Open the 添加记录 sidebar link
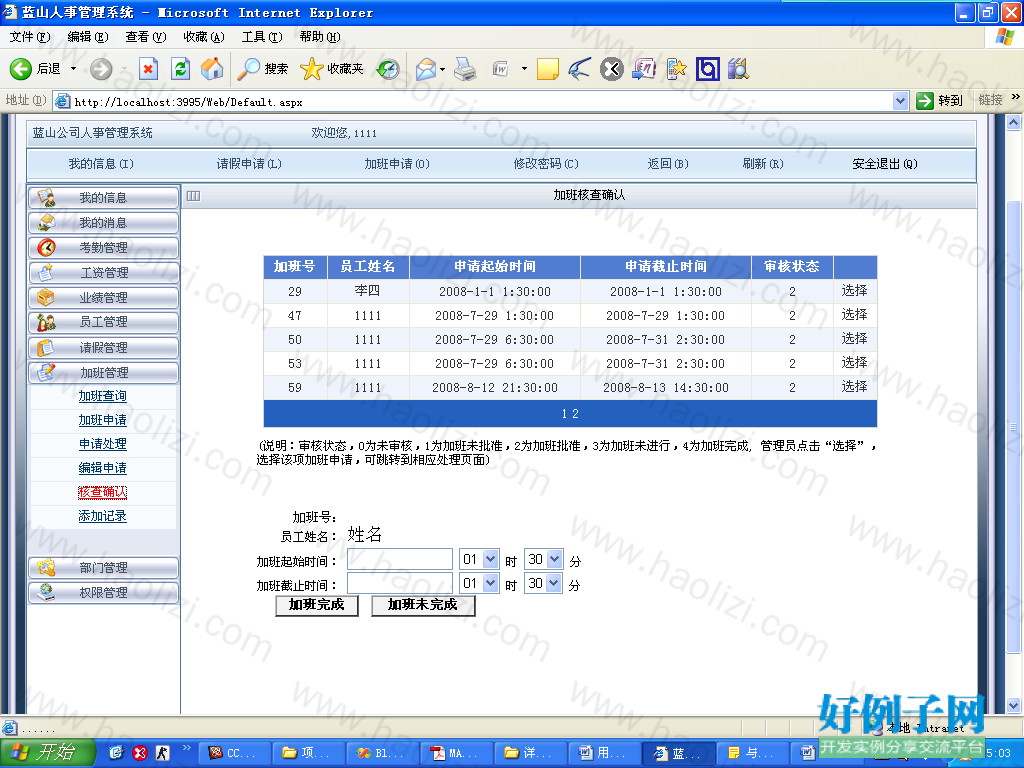Viewport: 1024px width, 768px height. 103,516
